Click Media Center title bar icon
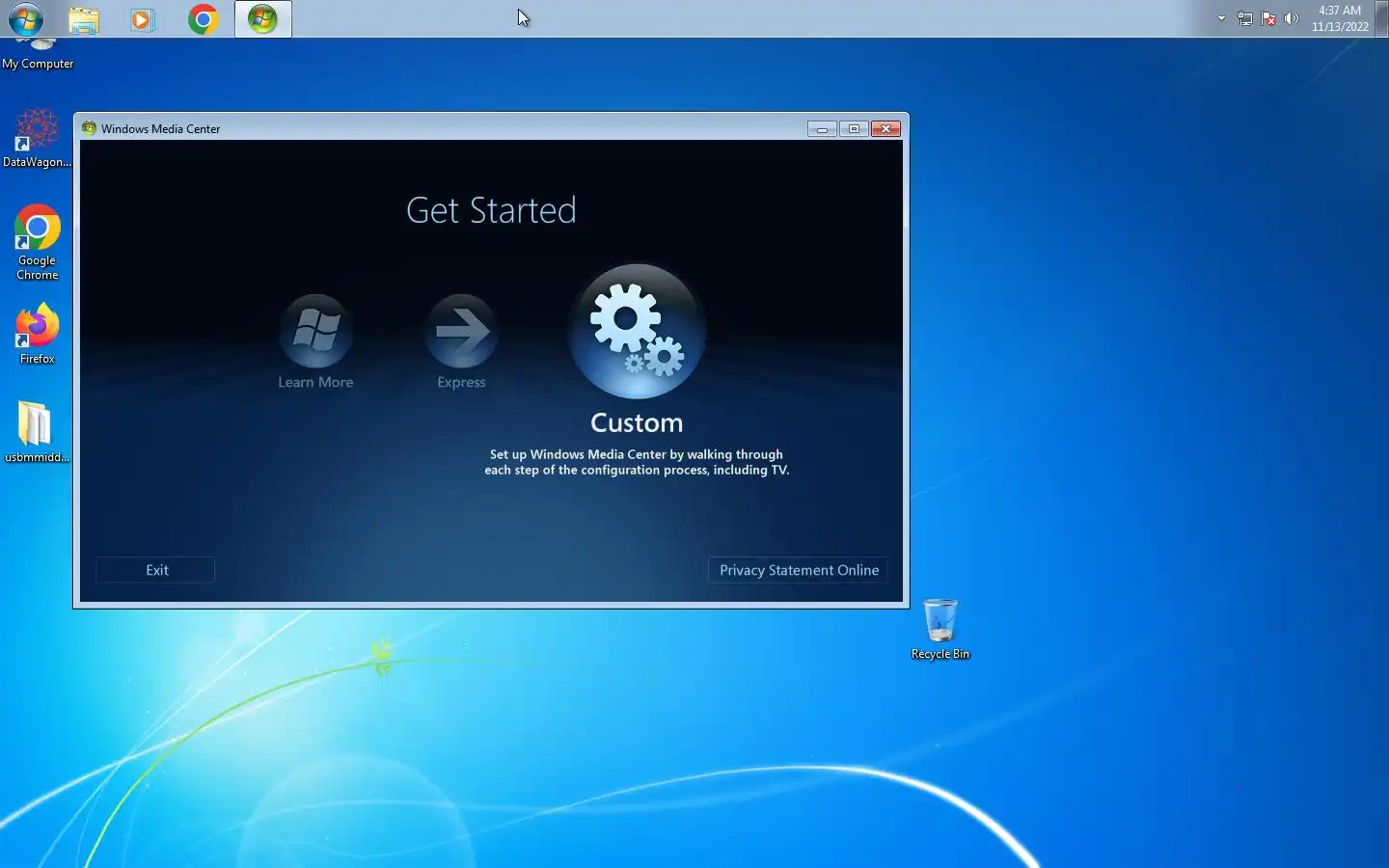Image resolution: width=1389 pixels, height=868 pixels. pos(89,128)
